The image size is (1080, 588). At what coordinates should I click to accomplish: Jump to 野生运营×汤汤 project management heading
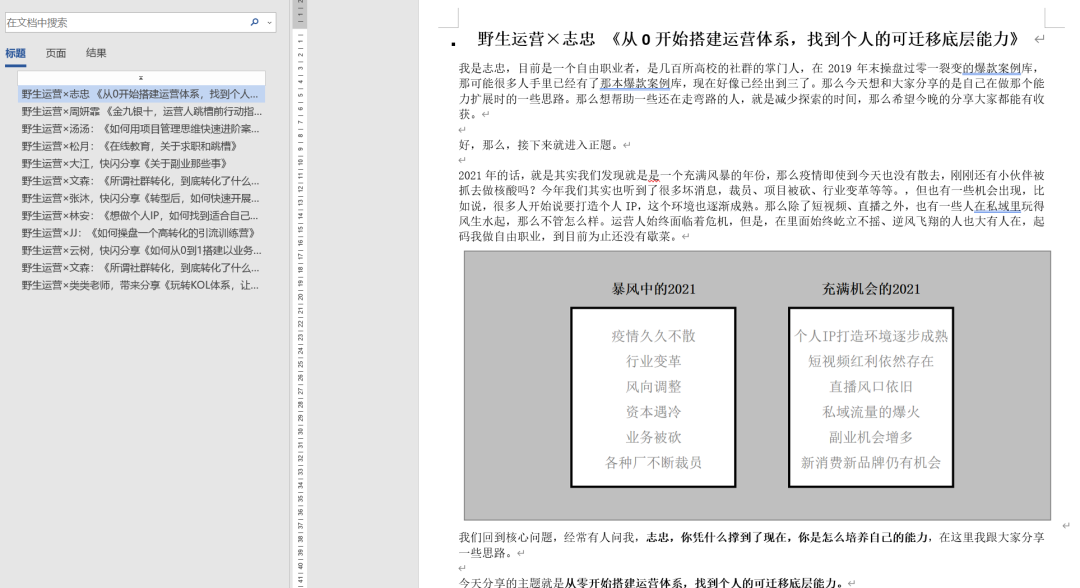(x=141, y=129)
